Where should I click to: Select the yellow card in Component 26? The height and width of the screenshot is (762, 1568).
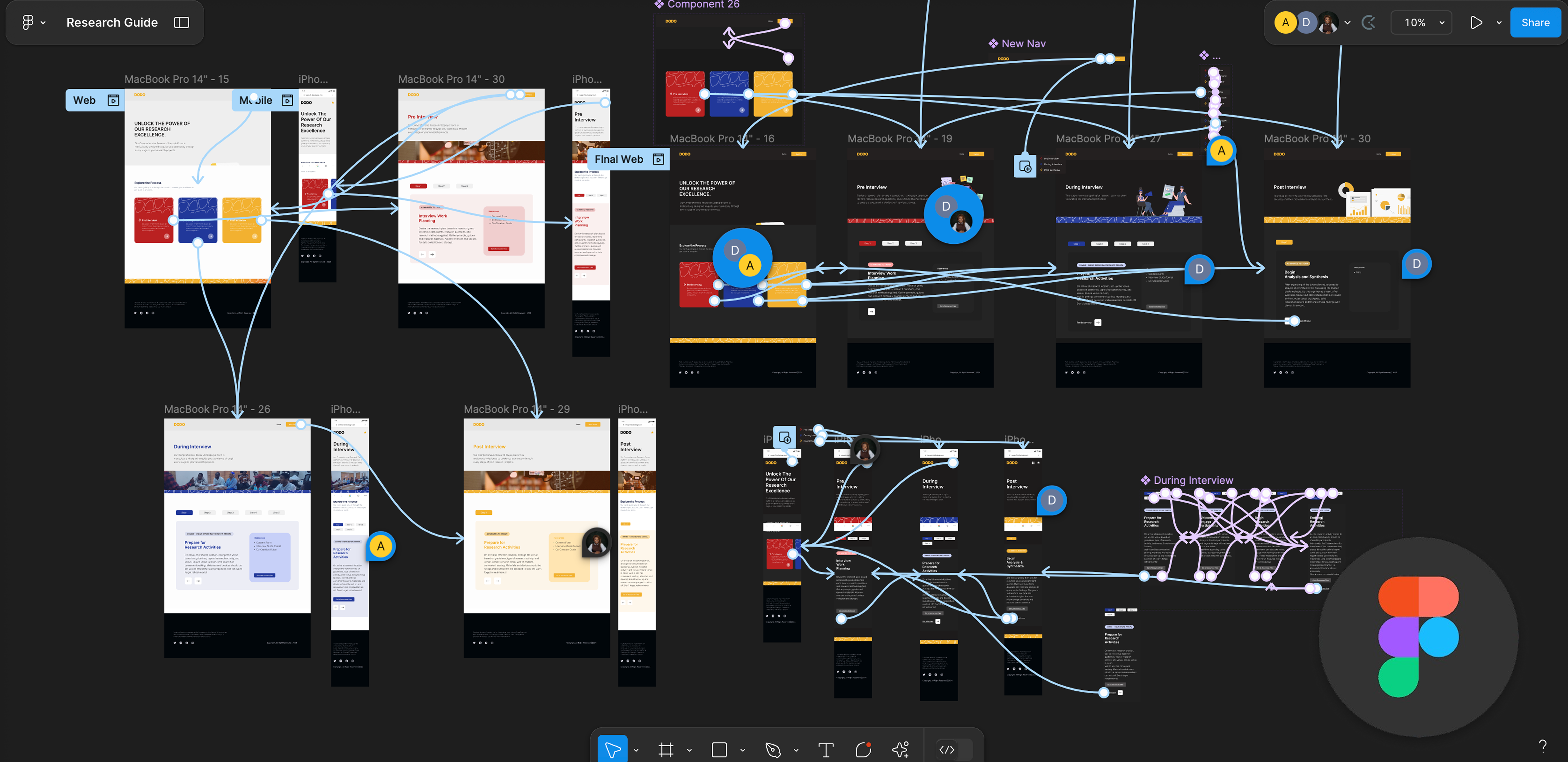pyautogui.click(x=773, y=94)
